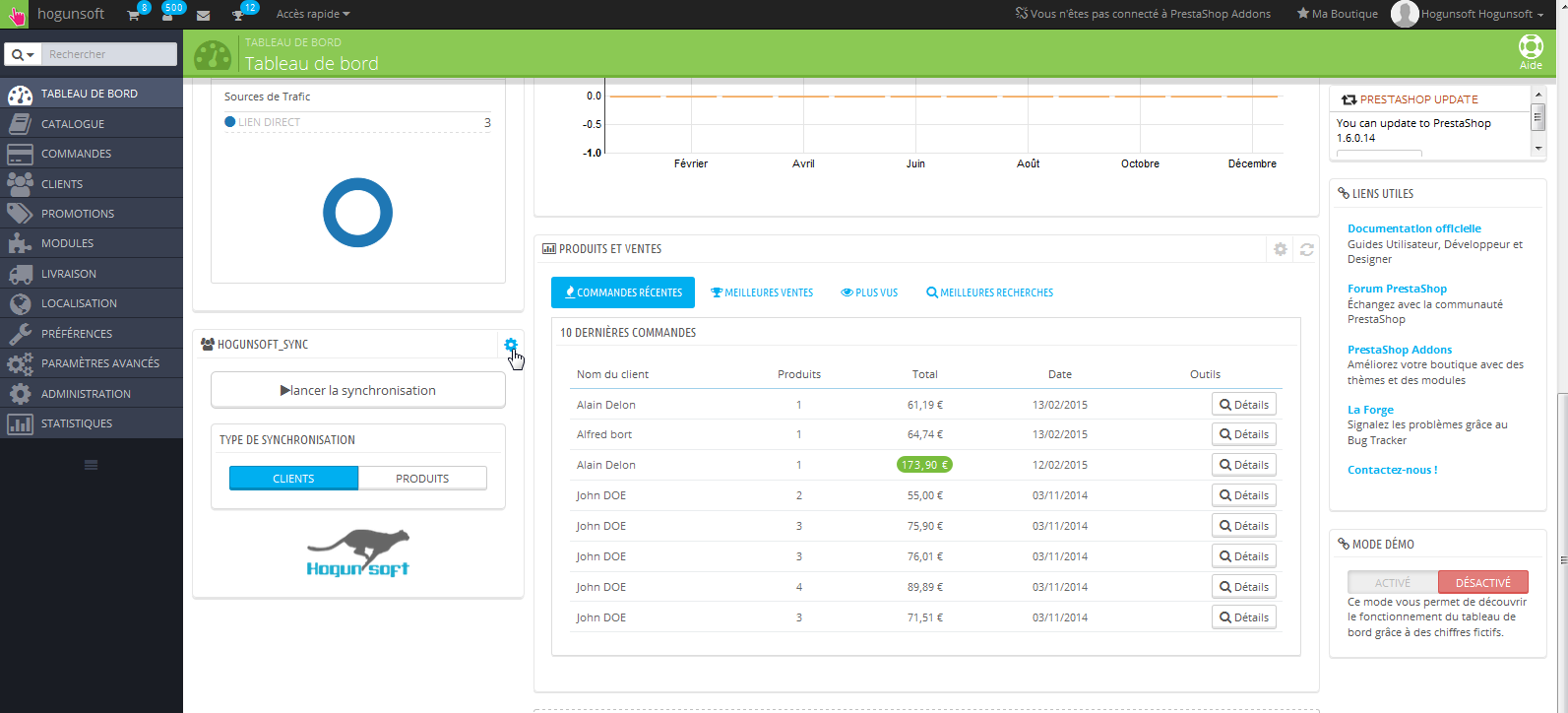1568x713 pixels.
Task: Collapse the sidebar menu with hamburger icon
Action: coord(91,465)
